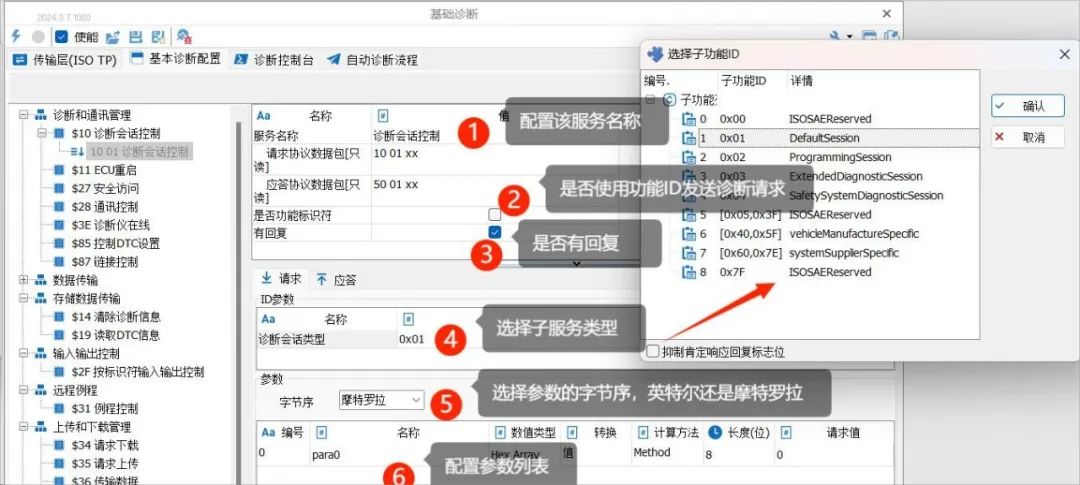Click the $27 安全访问 node icon
This screenshot has width=1080, height=485.
[x=59, y=189]
